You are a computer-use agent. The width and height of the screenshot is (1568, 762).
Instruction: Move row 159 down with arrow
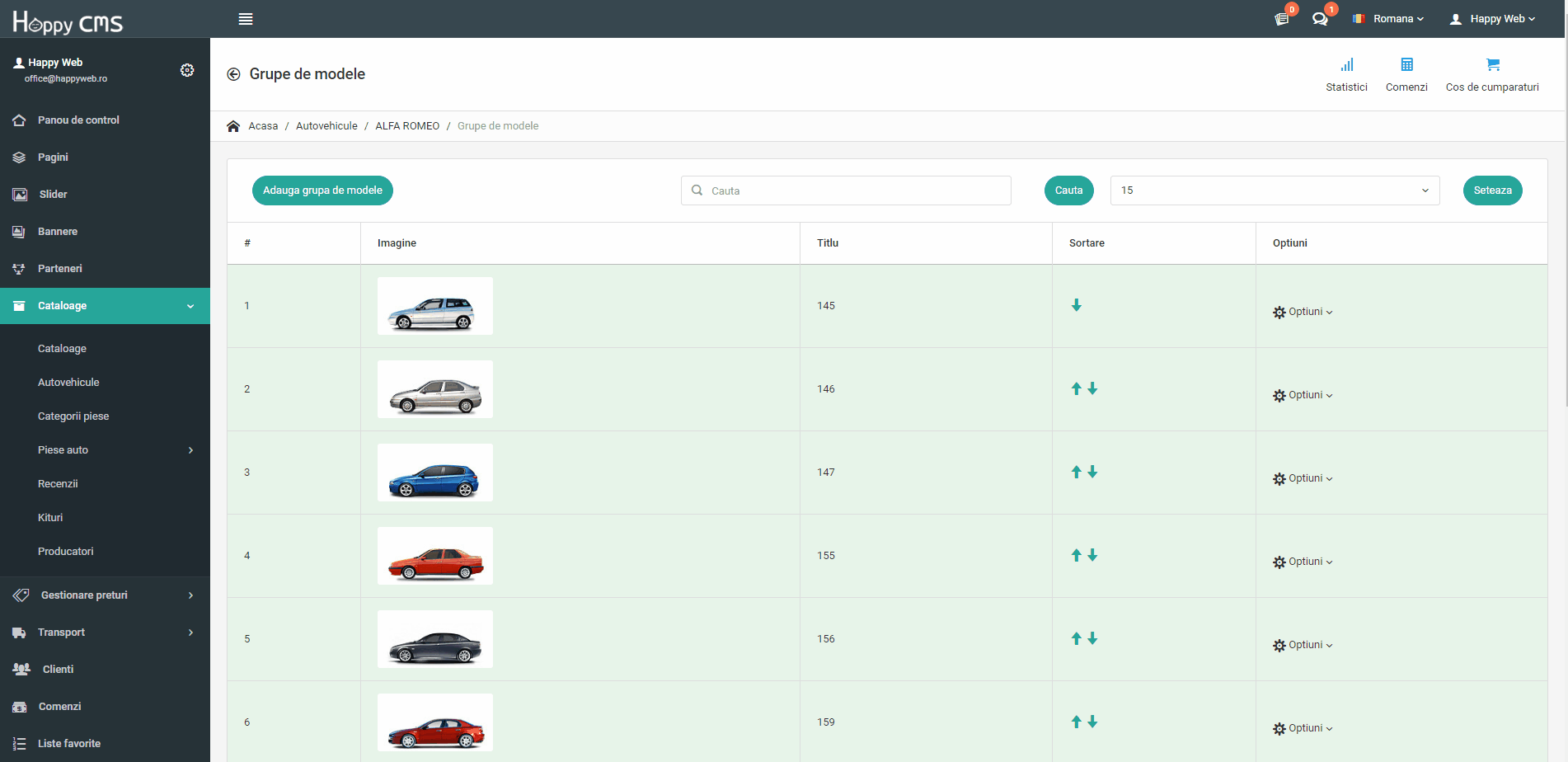[1092, 722]
